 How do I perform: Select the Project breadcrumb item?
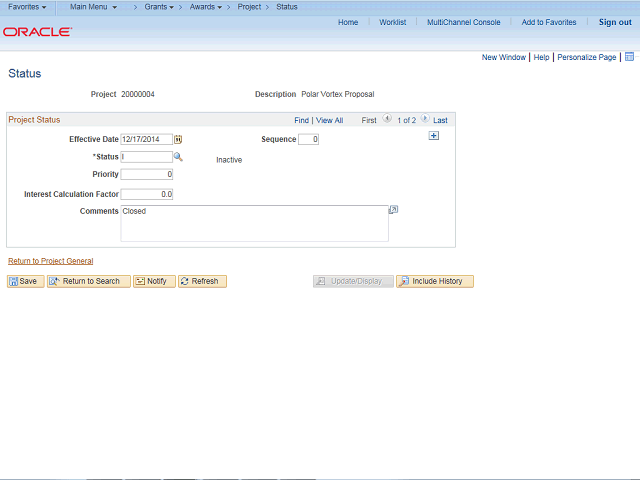[x=249, y=7]
